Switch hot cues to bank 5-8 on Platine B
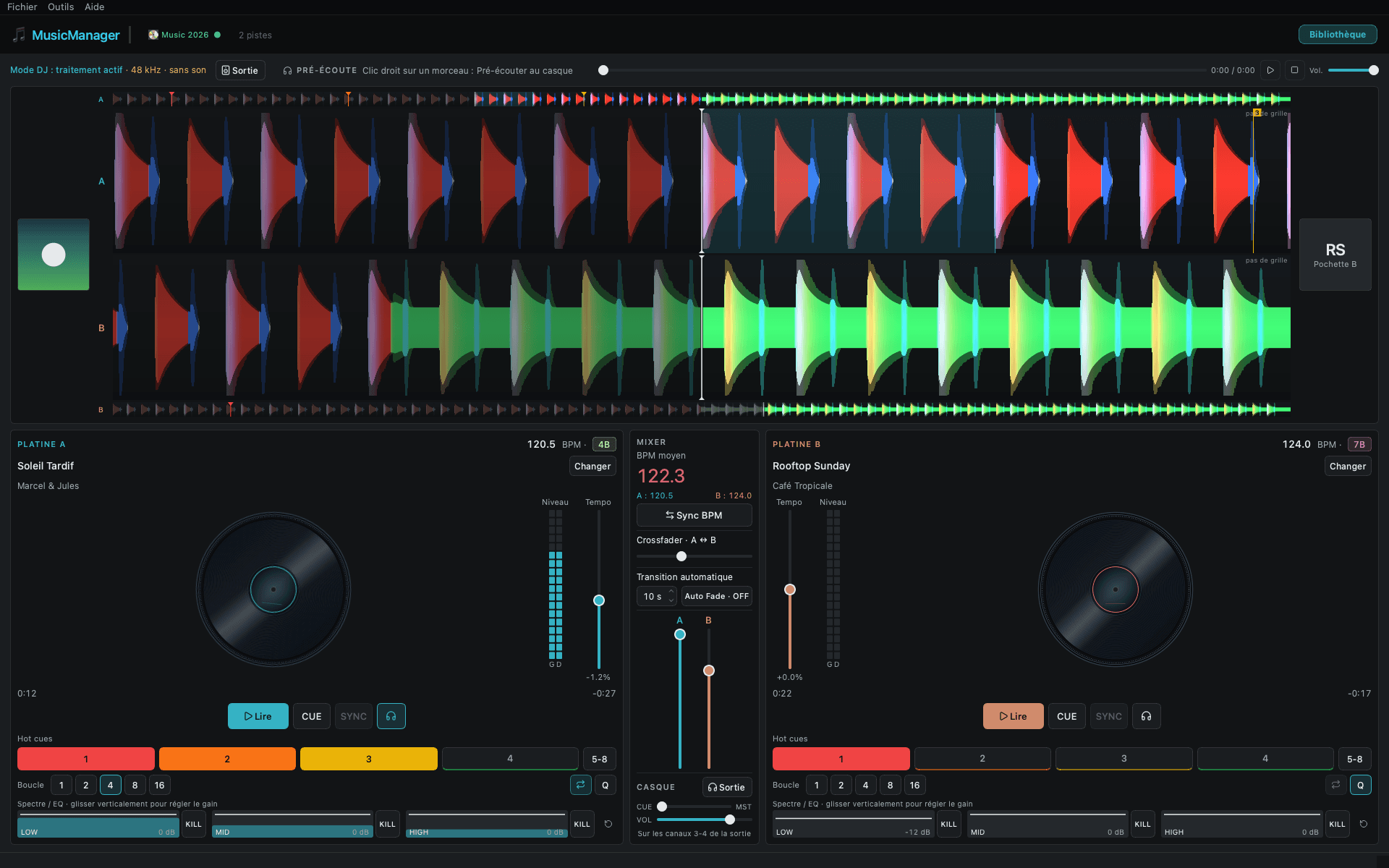1389x868 pixels. click(1355, 759)
